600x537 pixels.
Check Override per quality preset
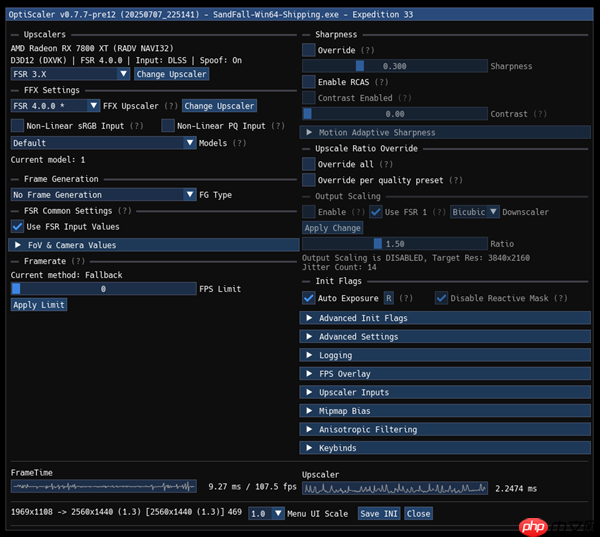pyautogui.click(x=309, y=180)
